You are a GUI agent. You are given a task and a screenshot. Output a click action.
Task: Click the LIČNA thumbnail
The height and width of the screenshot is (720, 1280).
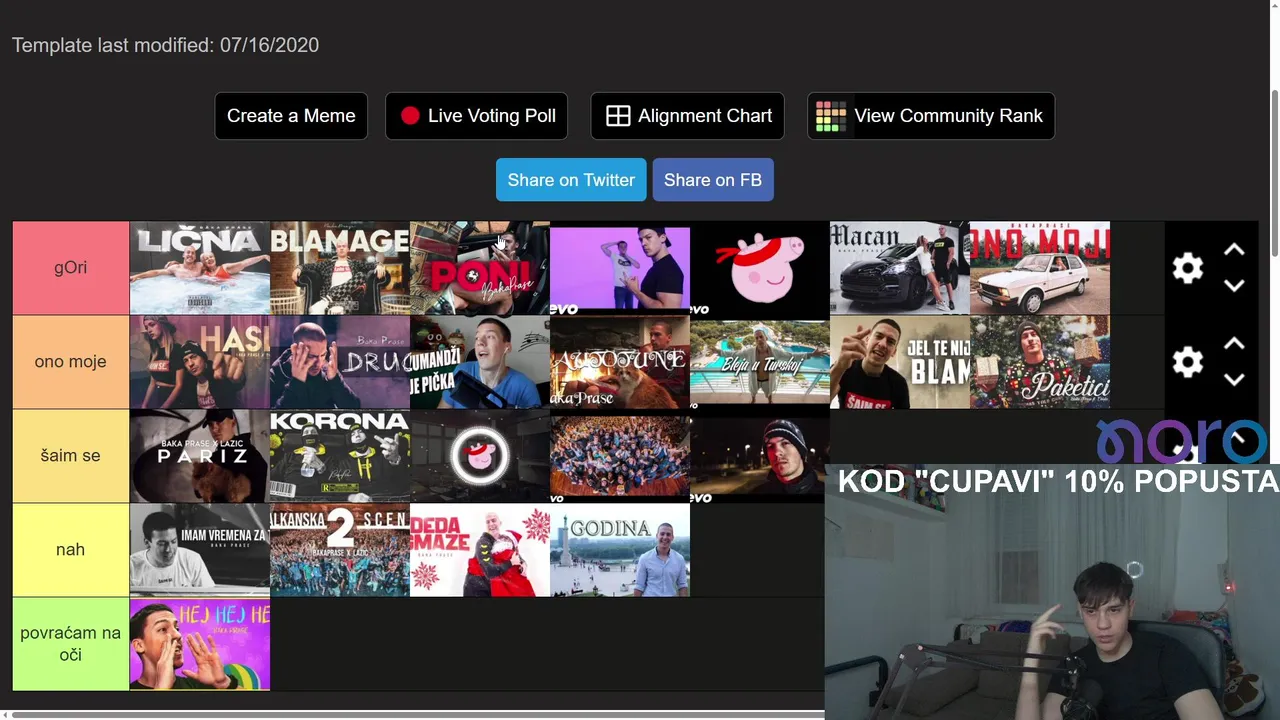click(x=200, y=268)
